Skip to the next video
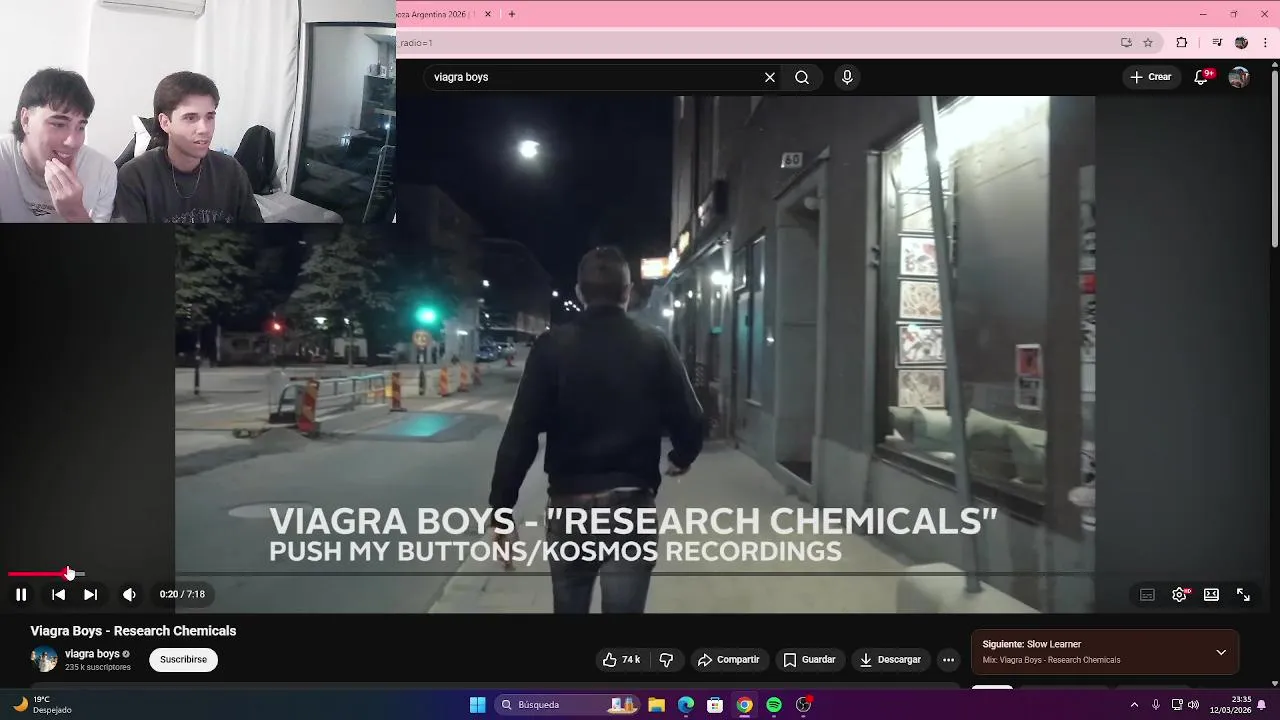Viewport: 1280px width, 720px height. click(90, 594)
